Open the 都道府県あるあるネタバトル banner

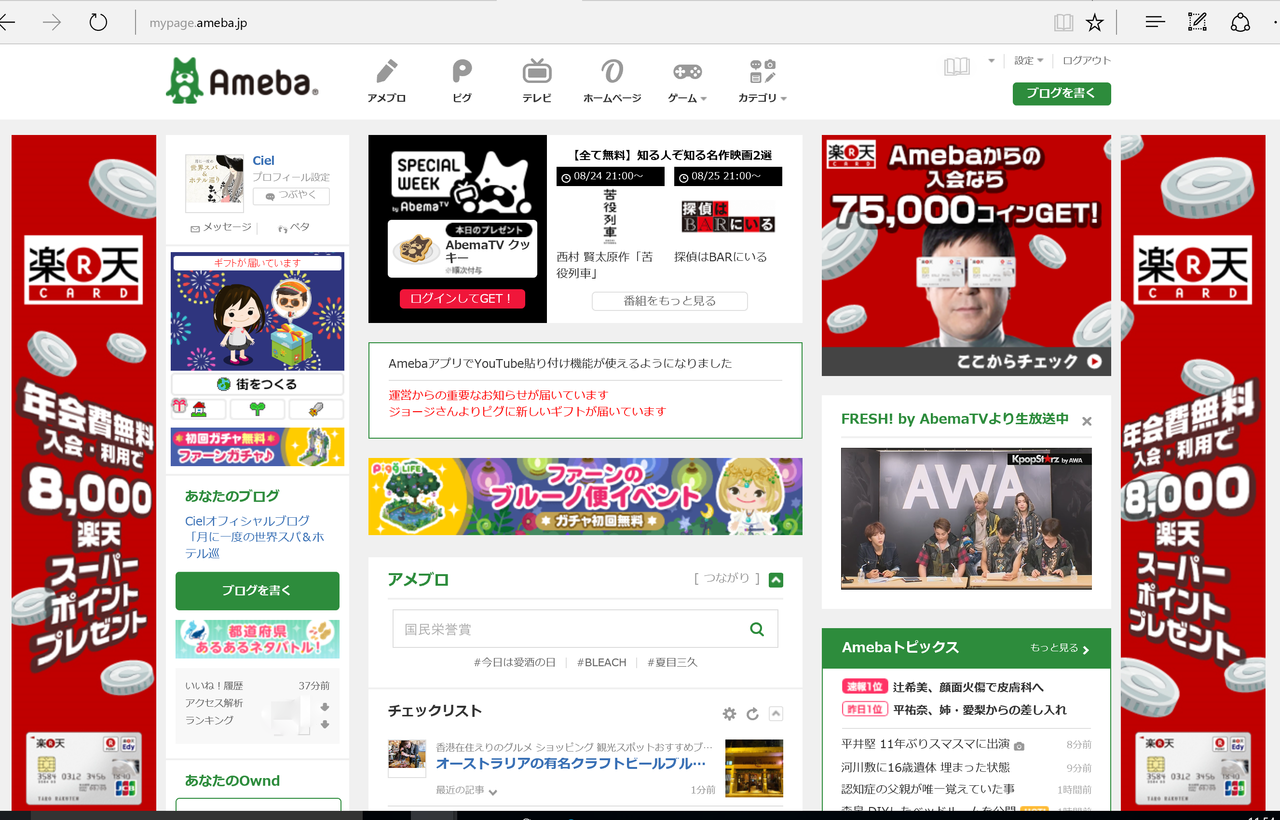[x=257, y=639]
